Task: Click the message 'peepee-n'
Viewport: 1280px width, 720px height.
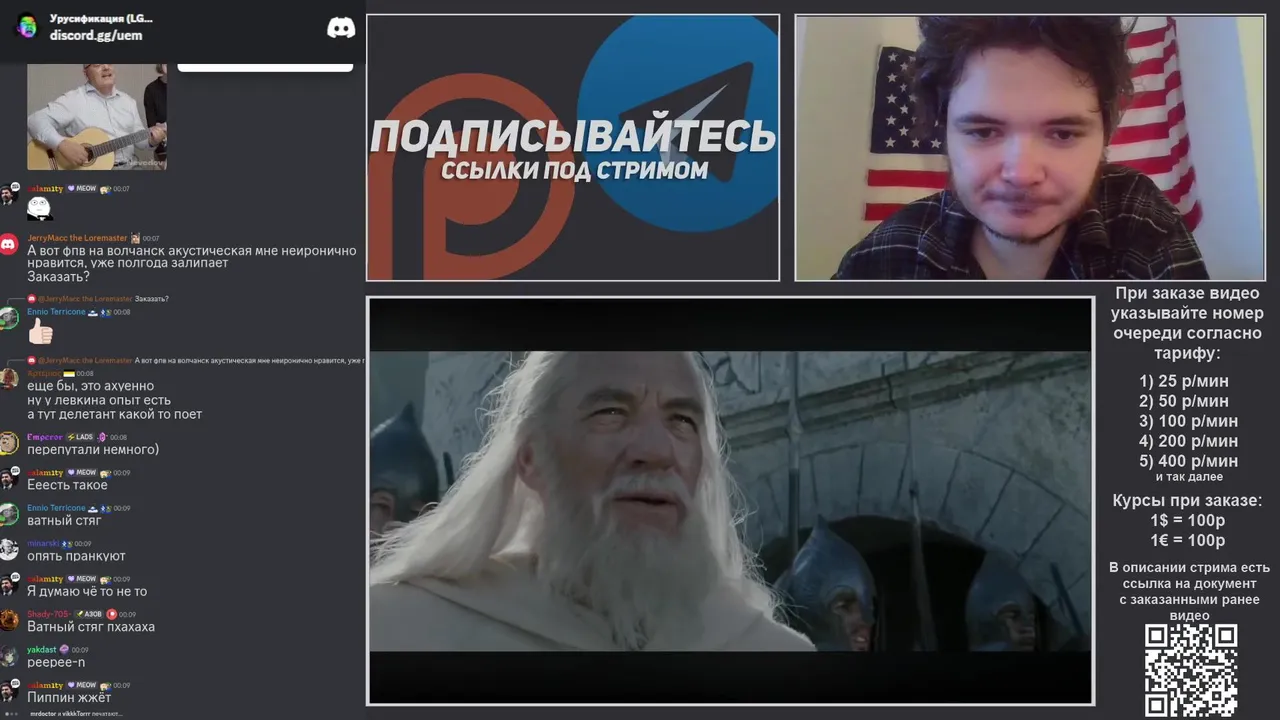Action: click(56, 662)
